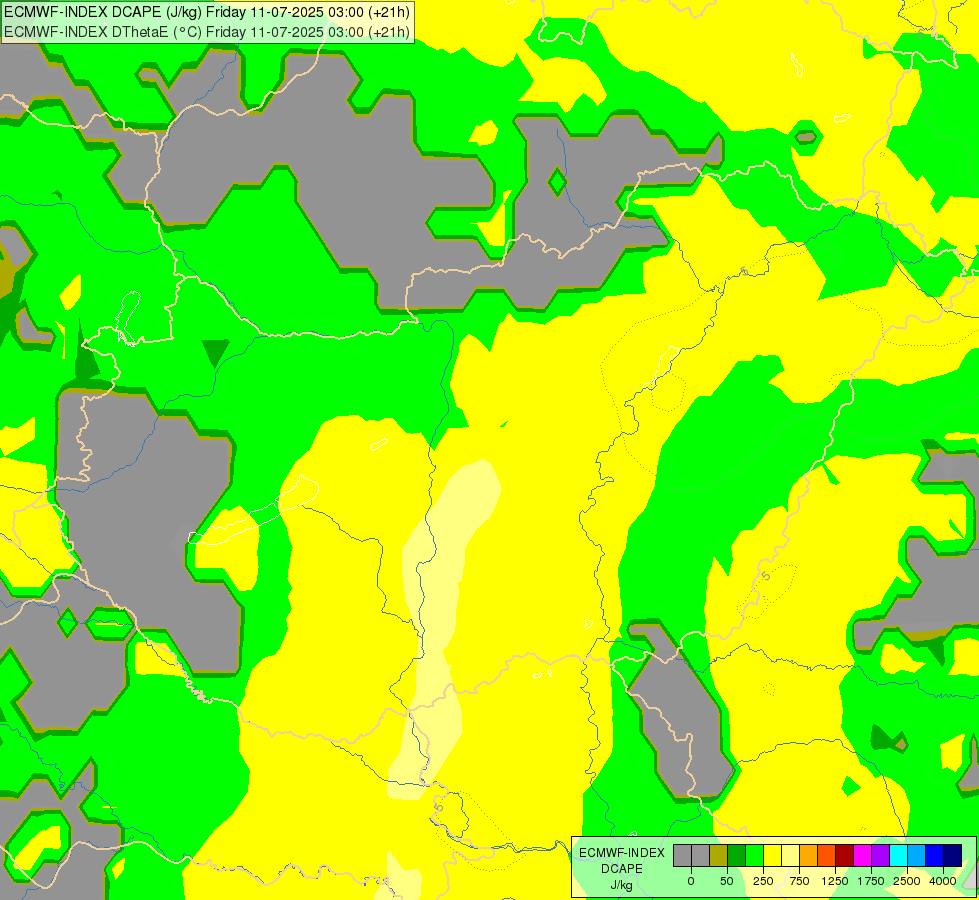Click the DThetaE (°C) title line
This screenshot has height=900, width=979.
[x=207, y=32]
